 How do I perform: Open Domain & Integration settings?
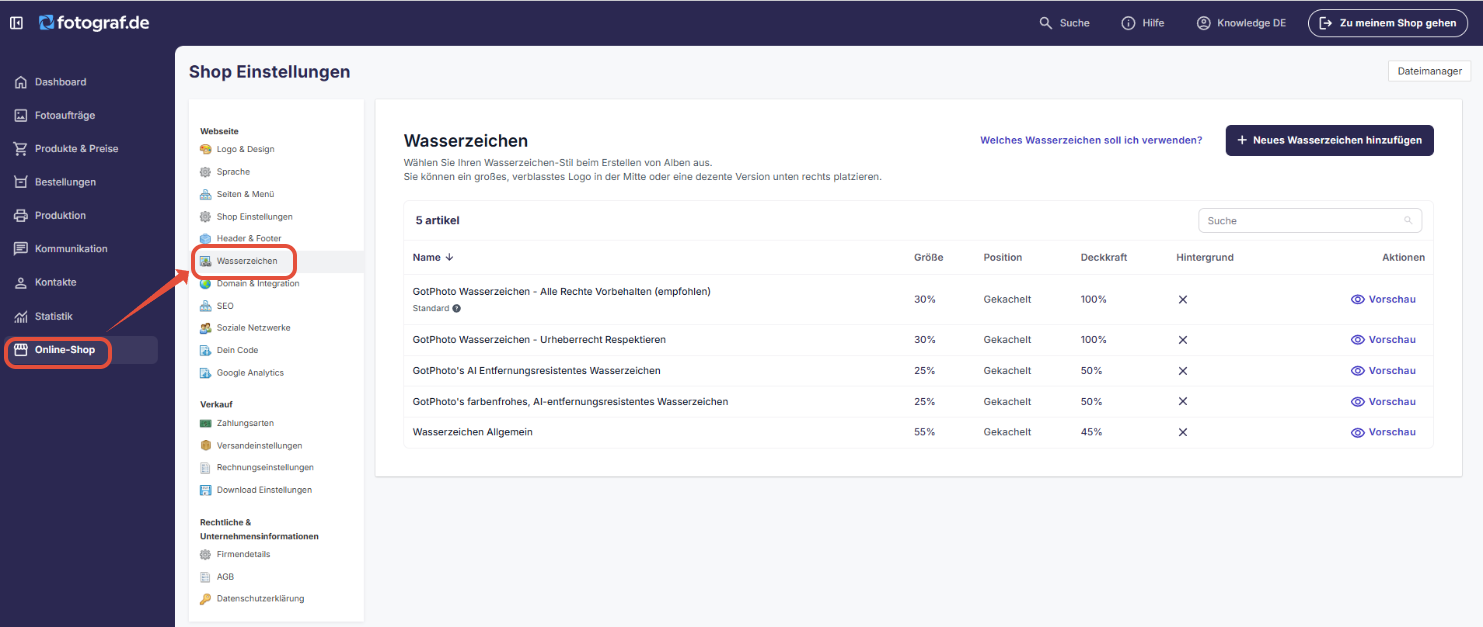click(258, 283)
